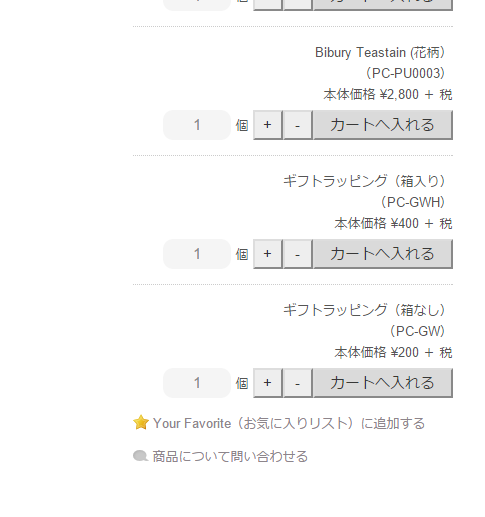
Task: Click the gold star Favorite icon
Action: 141,422
